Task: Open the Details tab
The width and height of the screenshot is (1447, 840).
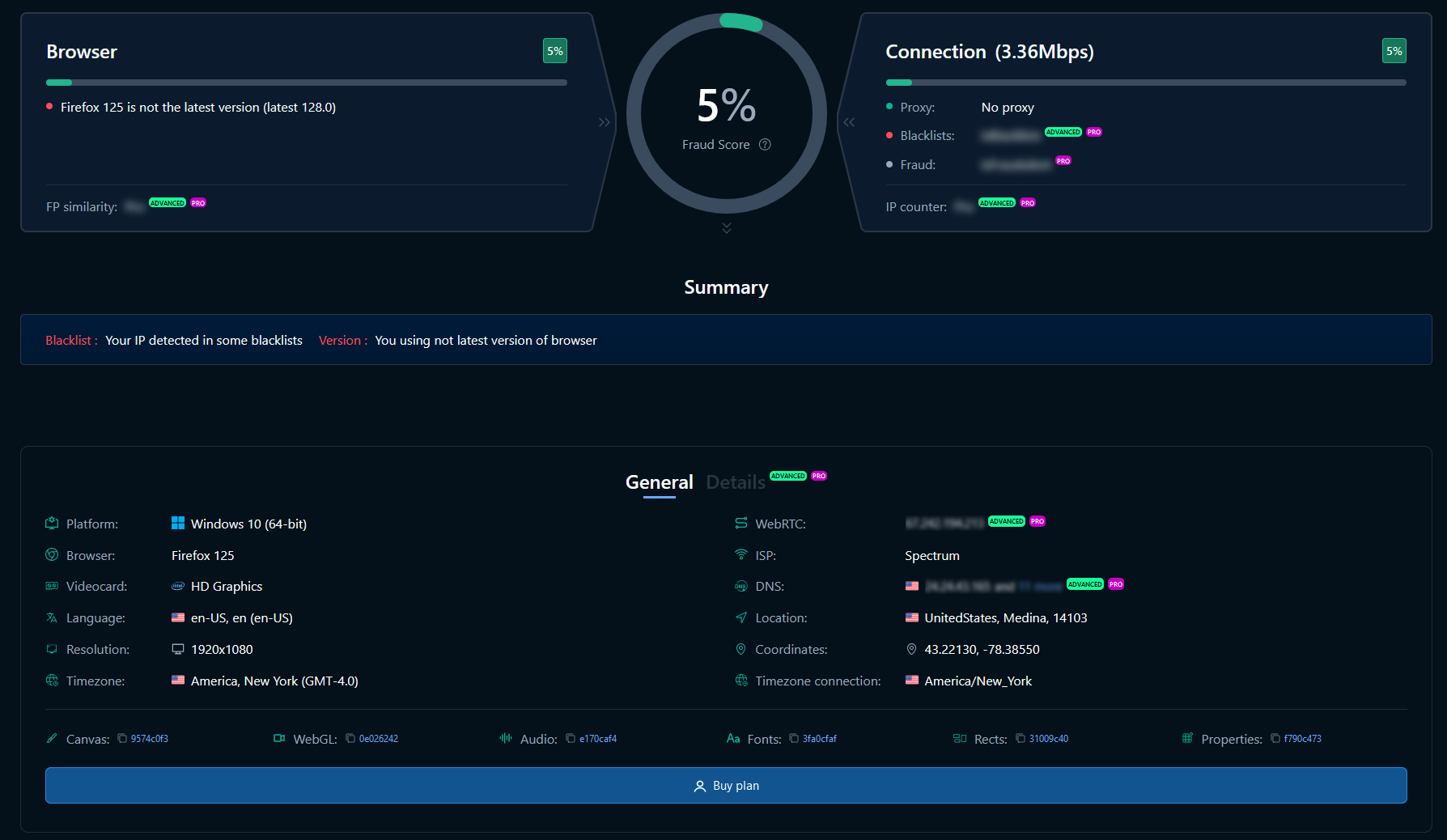Action: pyautogui.click(x=735, y=482)
